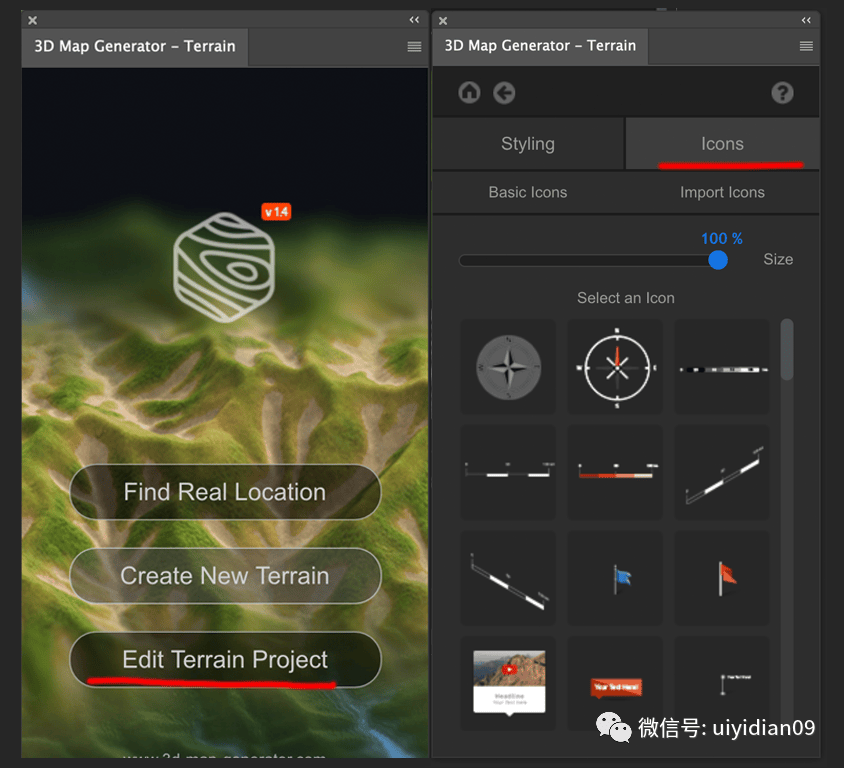Collapse right panel with double arrows
844x768 pixels.
click(x=806, y=20)
